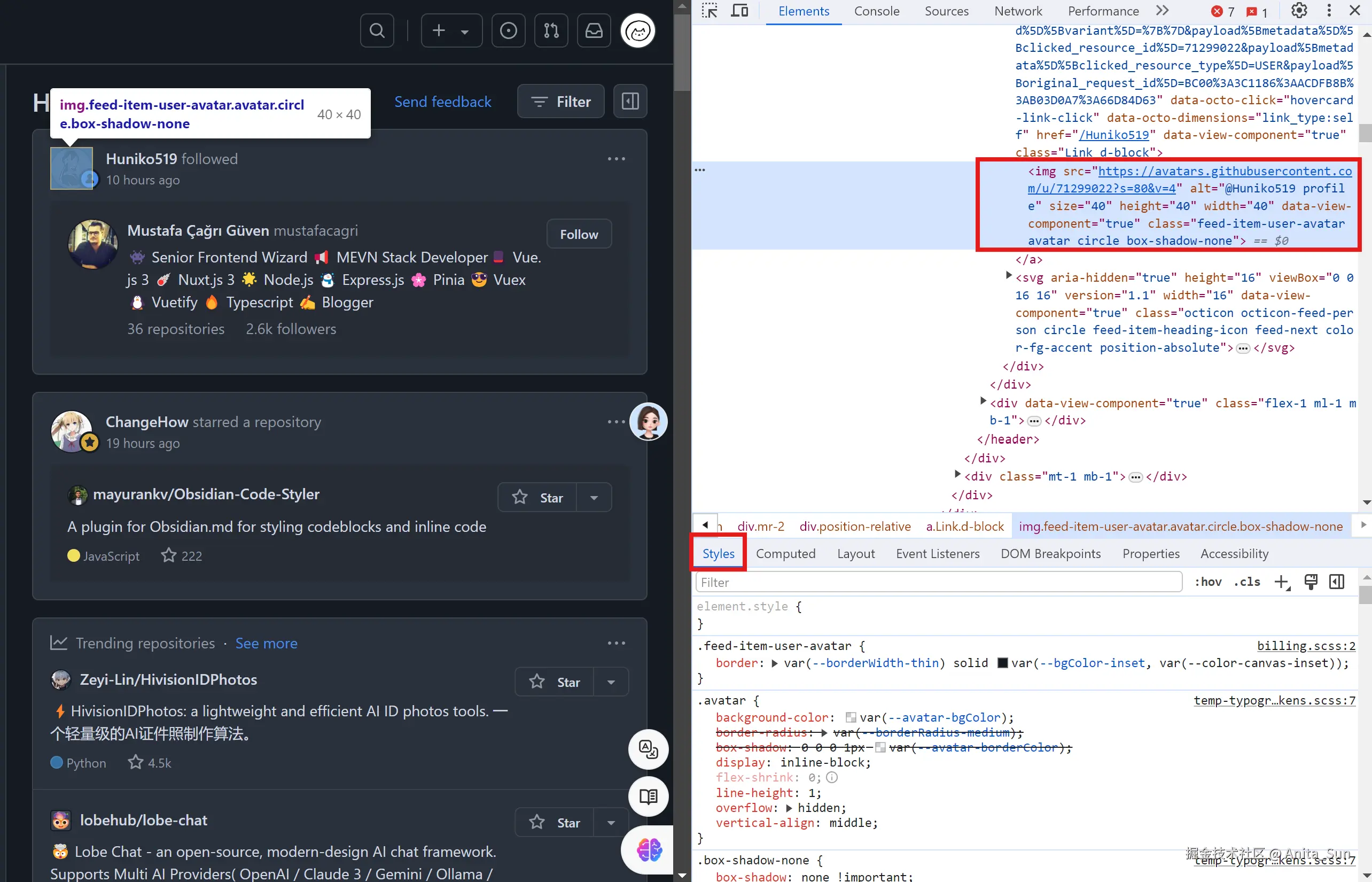
Task: Click the DevTools inspect element picker icon
Action: click(x=709, y=11)
